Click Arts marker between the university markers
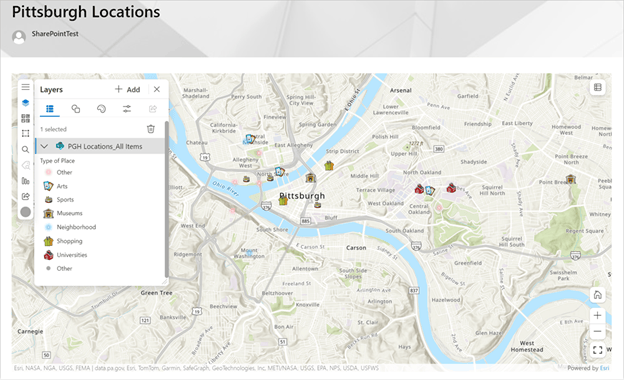The width and height of the screenshot is (624, 380). (x=429, y=191)
